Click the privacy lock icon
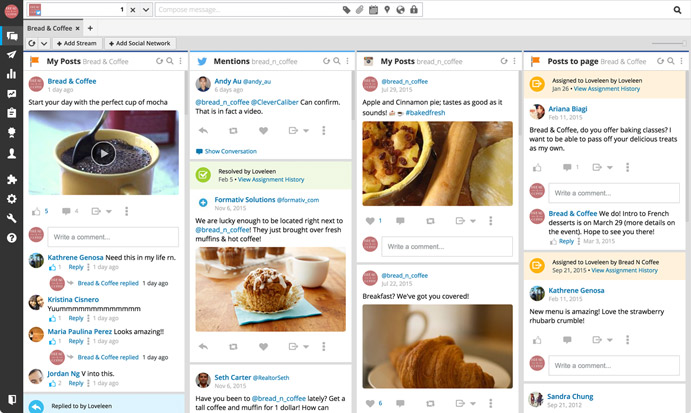This screenshot has width=691, height=413. tap(414, 10)
